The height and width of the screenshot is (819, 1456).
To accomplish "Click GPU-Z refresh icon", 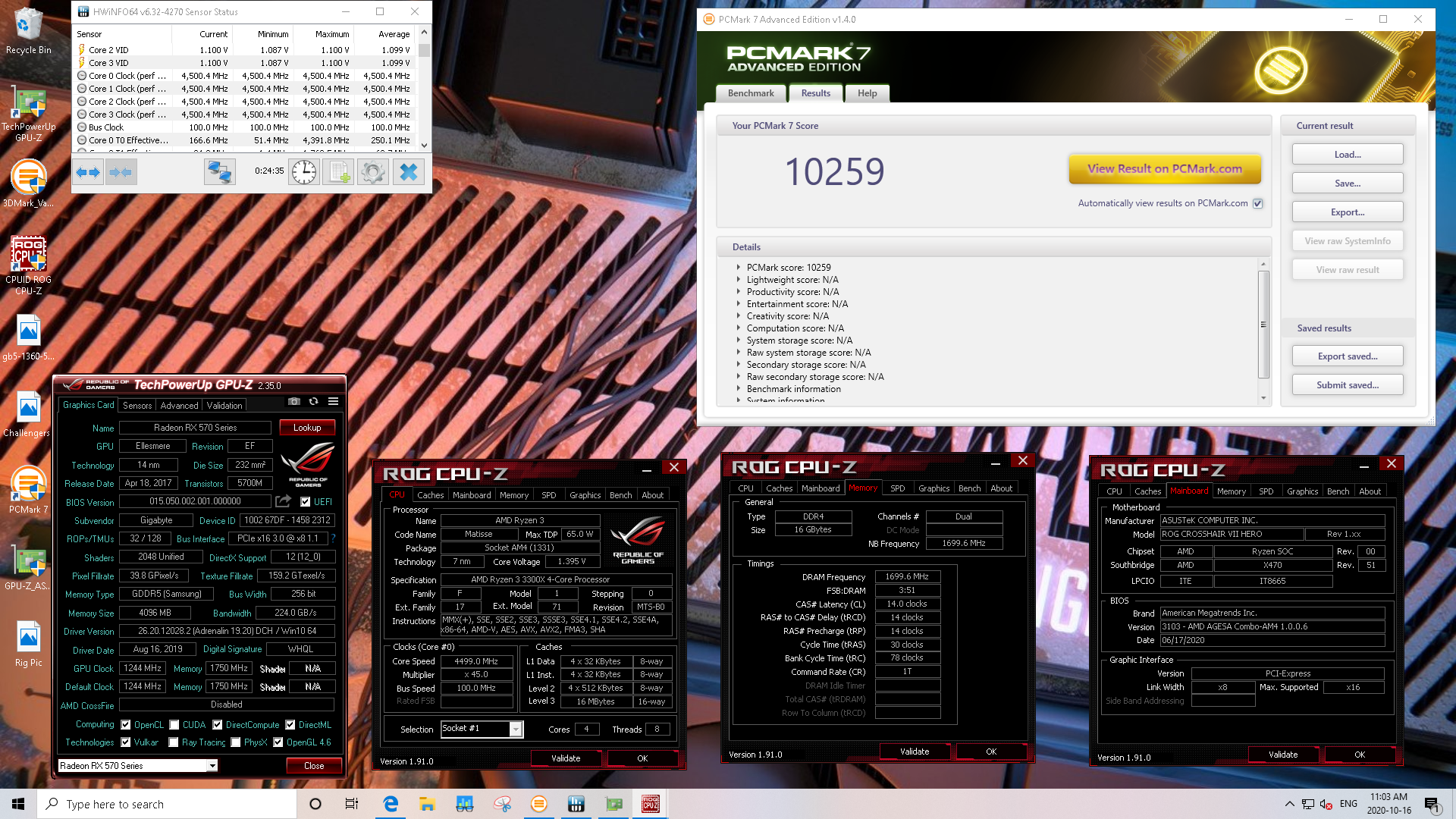I will click(313, 401).
